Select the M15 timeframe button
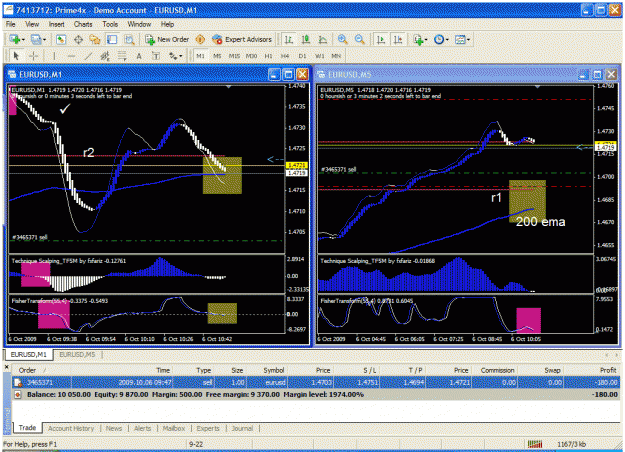The width and height of the screenshot is (625, 452). coord(234,56)
